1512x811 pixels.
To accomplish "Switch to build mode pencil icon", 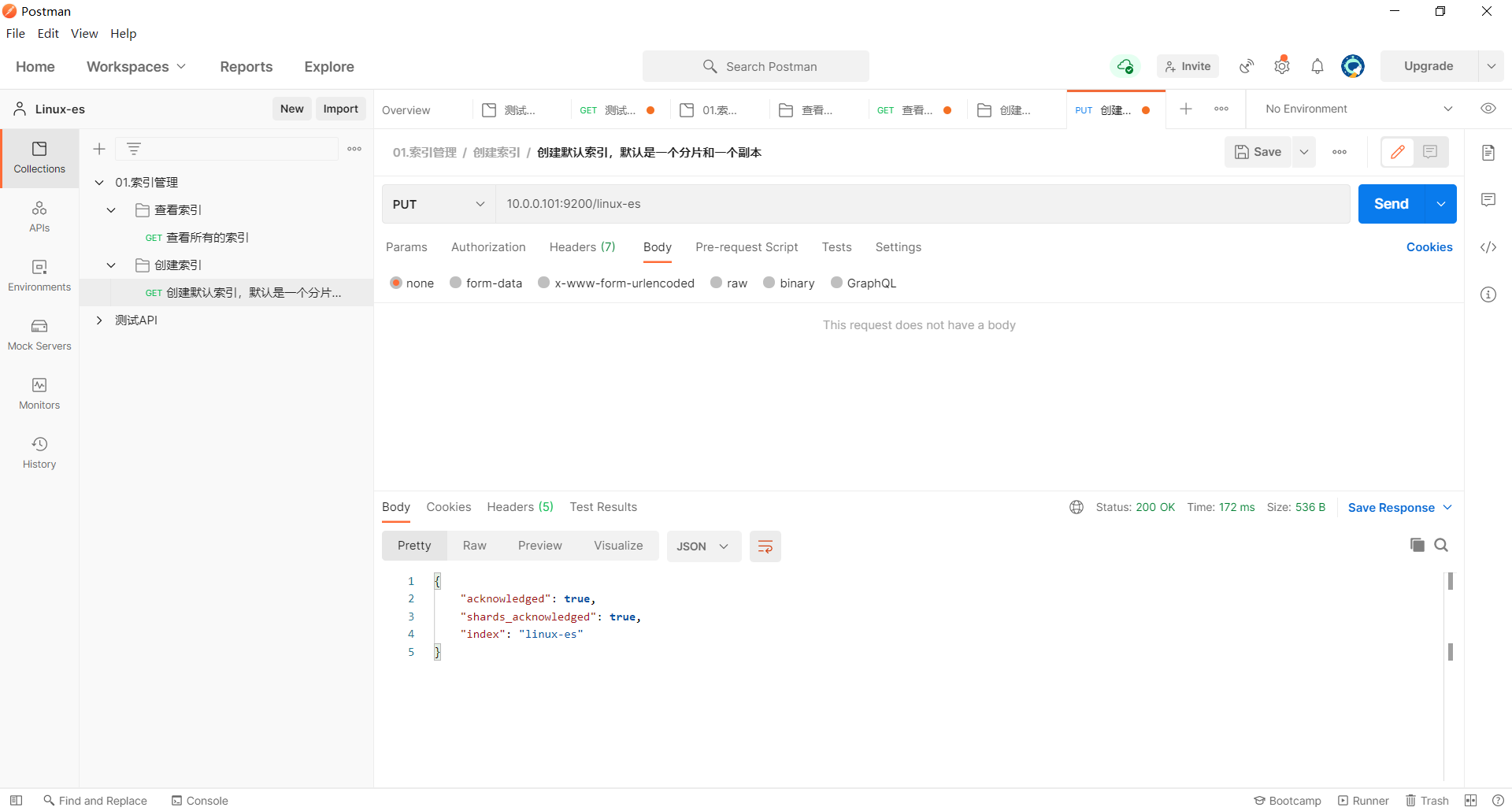I will click(1398, 152).
